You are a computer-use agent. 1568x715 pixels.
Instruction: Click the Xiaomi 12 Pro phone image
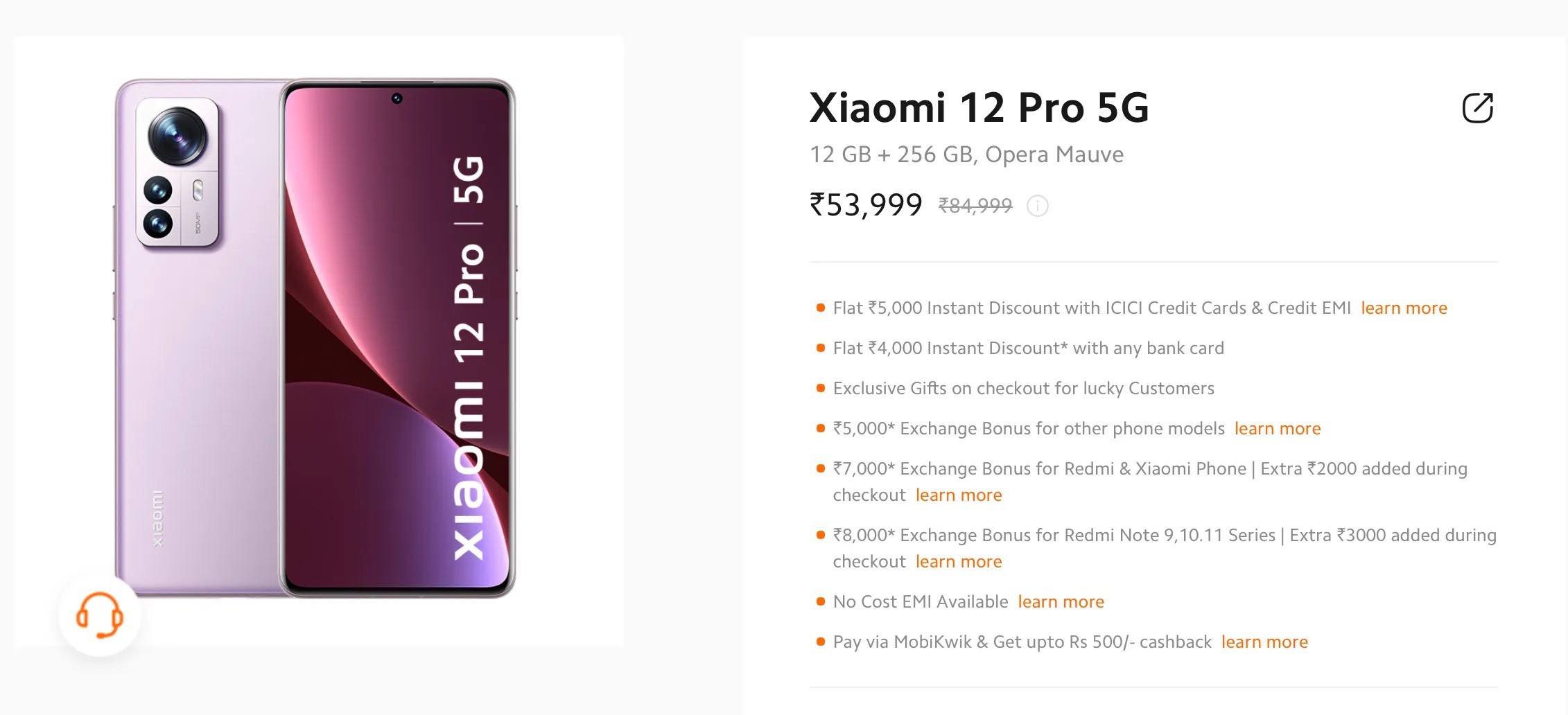(x=315, y=338)
